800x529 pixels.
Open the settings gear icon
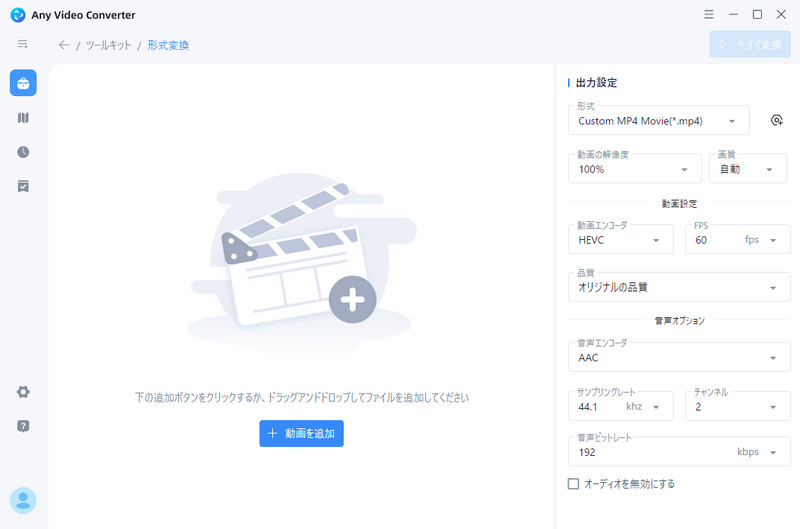[x=23, y=392]
